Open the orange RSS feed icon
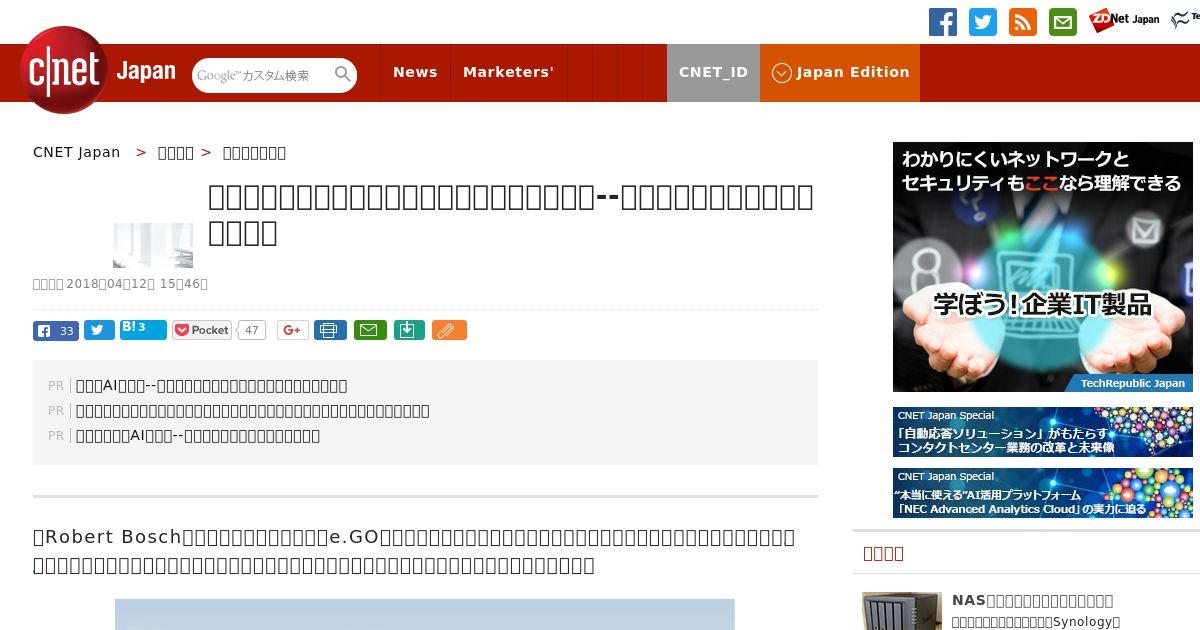This screenshot has height=630, width=1200. click(x=1023, y=22)
